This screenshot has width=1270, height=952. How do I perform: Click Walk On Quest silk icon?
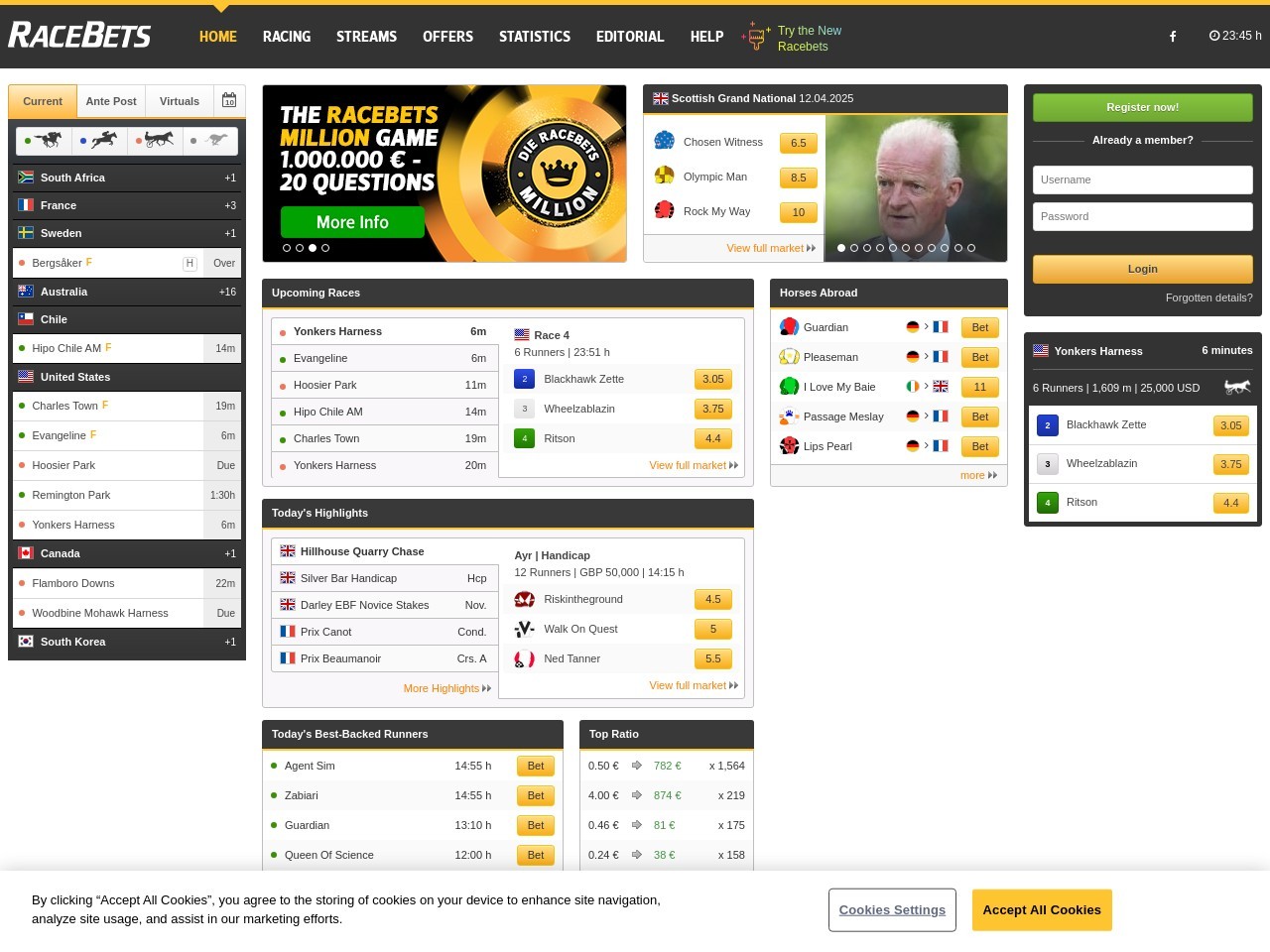coord(525,629)
